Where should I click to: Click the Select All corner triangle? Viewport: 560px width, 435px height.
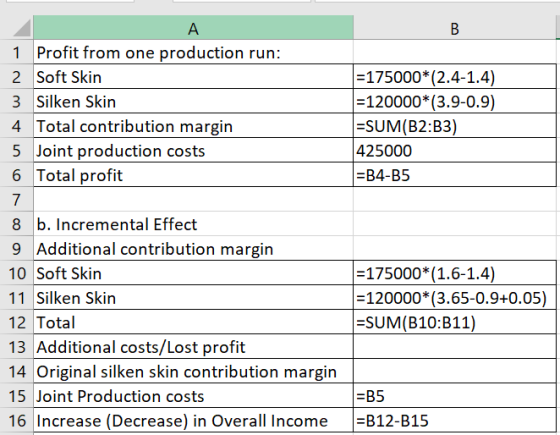coord(21,28)
